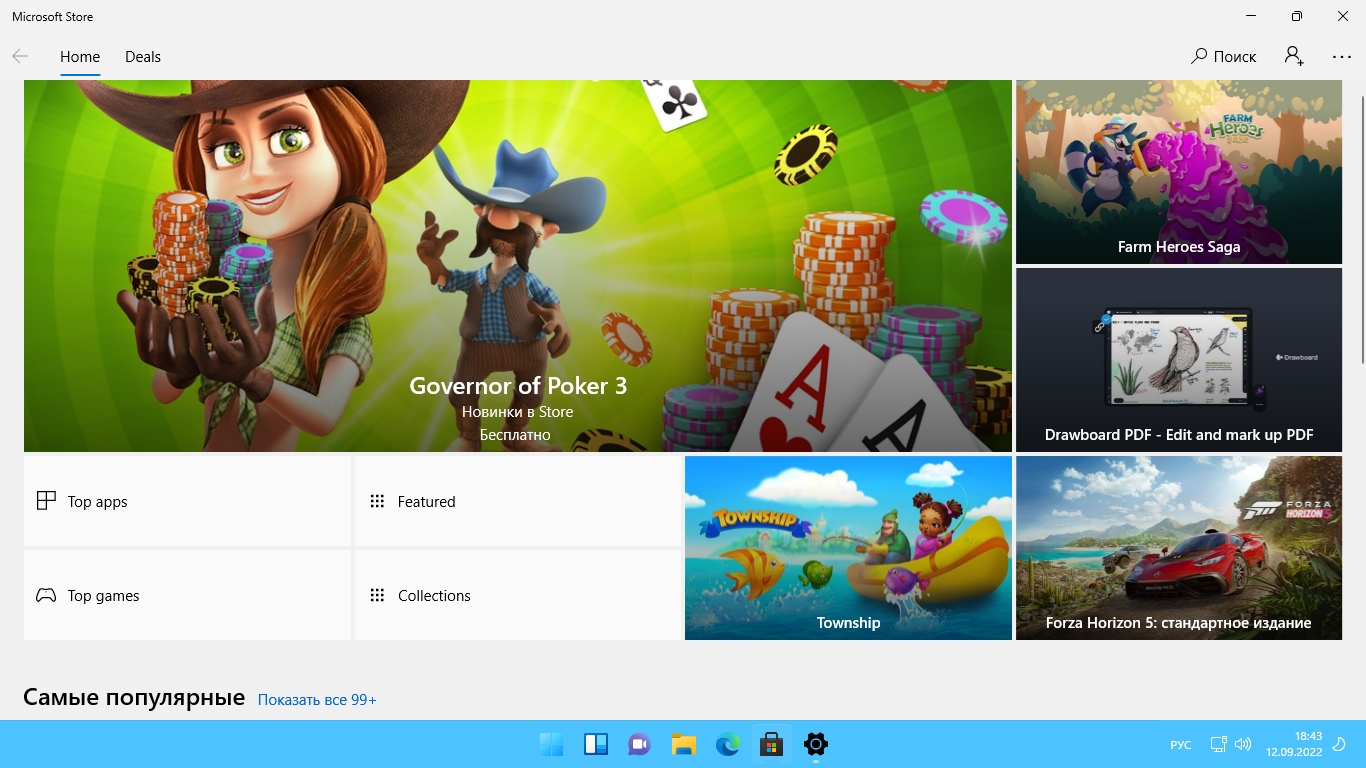
Task: Open the Top apps section
Action: click(188, 501)
